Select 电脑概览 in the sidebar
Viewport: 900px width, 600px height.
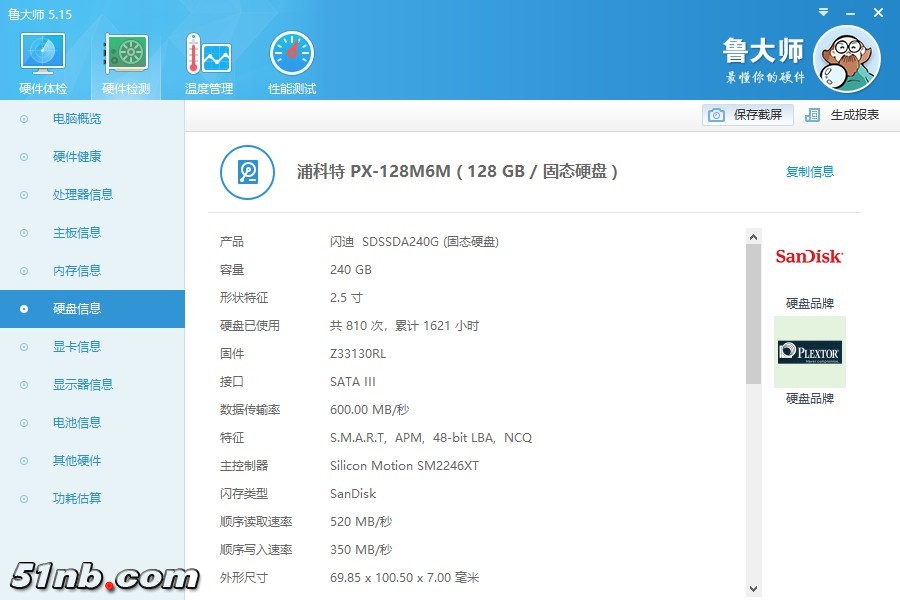92,119
